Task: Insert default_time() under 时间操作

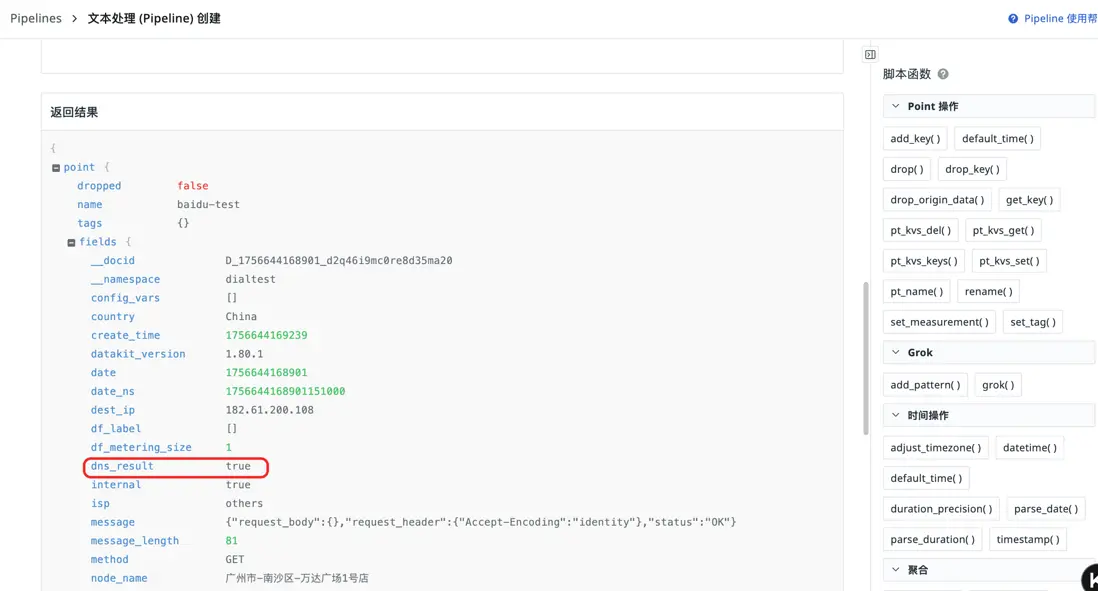Action: point(926,478)
